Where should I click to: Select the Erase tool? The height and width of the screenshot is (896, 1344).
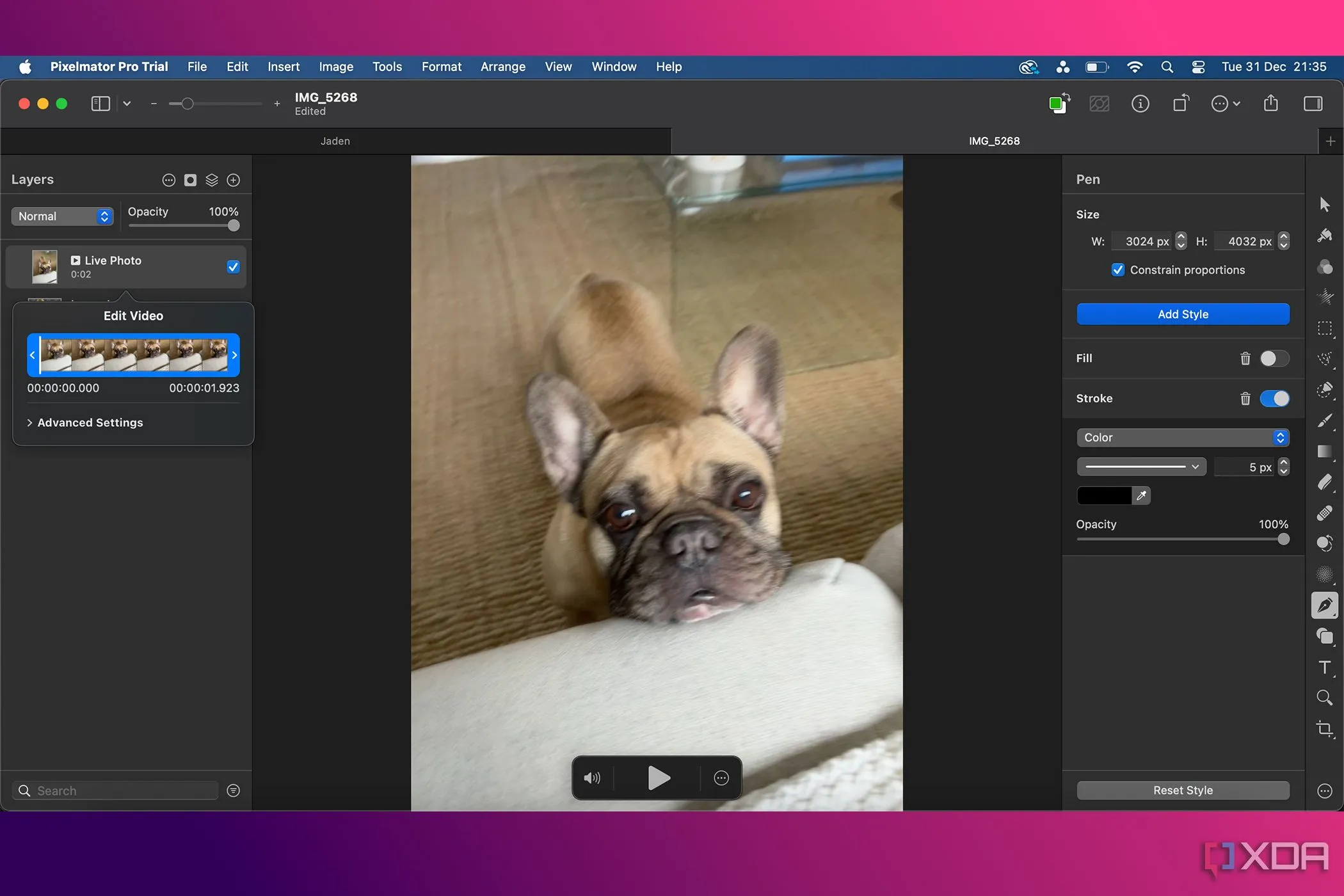coord(1325,482)
